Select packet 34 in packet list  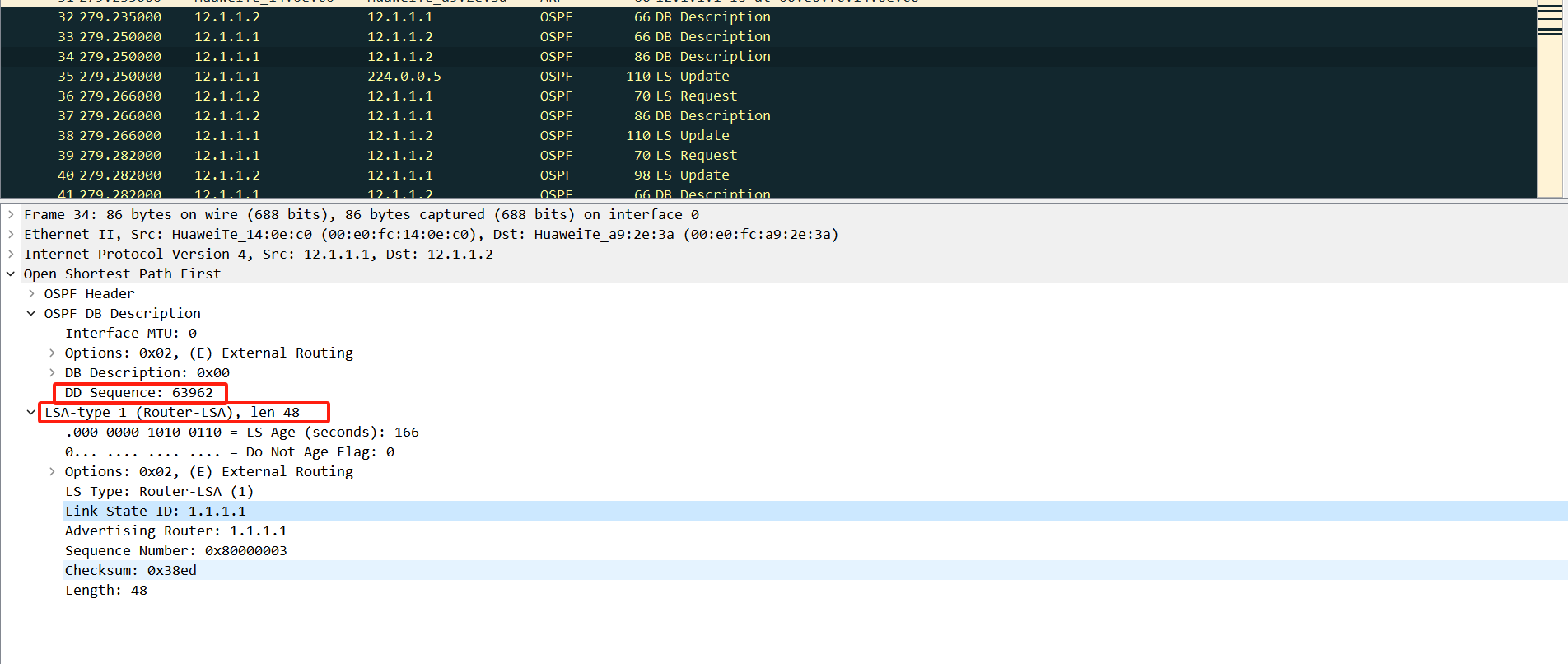pos(768,56)
